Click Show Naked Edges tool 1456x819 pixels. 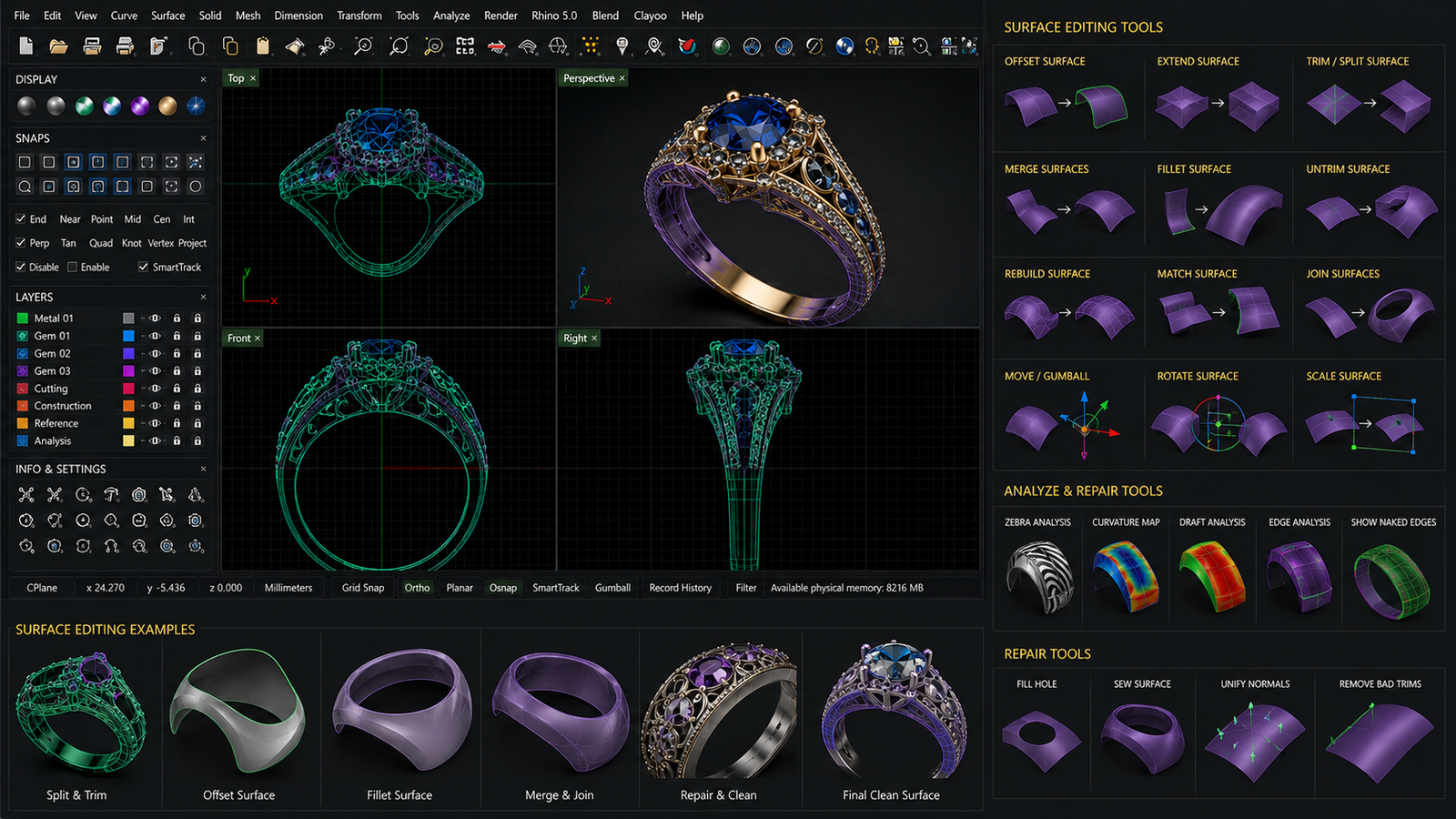point(1393,569)
